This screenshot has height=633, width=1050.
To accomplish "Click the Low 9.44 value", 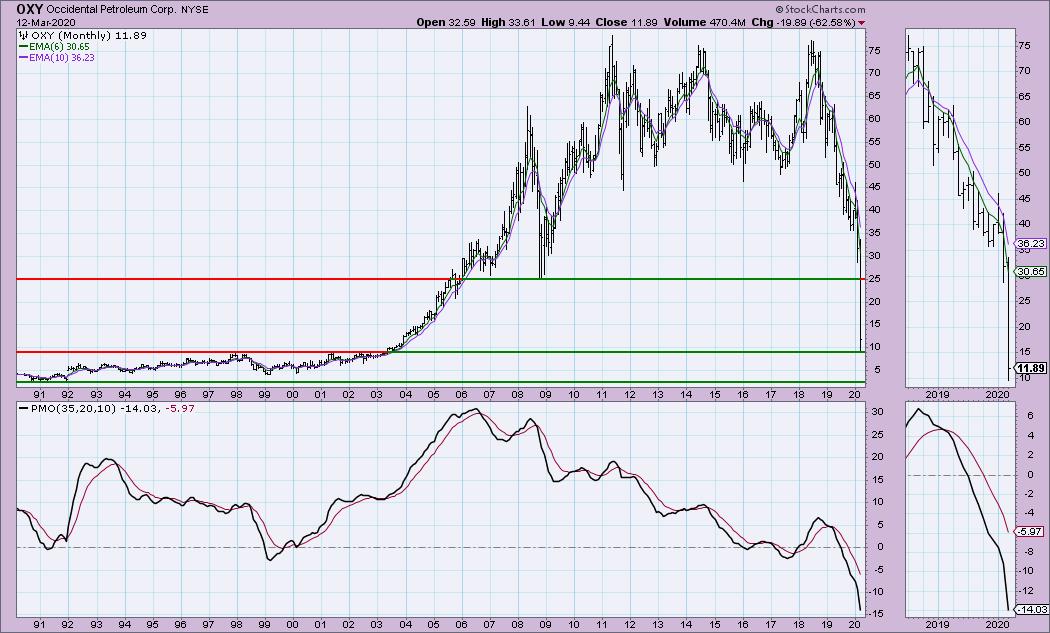I will pos(565,22).
